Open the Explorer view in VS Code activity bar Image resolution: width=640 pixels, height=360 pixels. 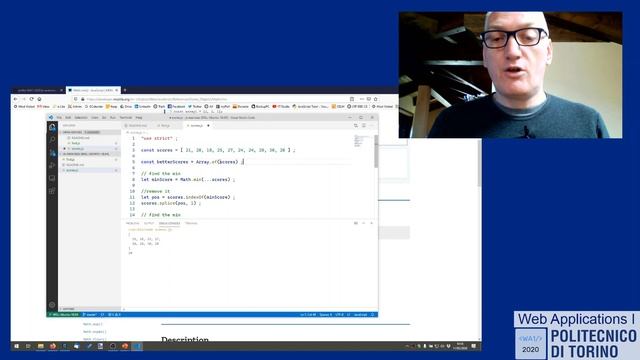(x=52, y=127)
